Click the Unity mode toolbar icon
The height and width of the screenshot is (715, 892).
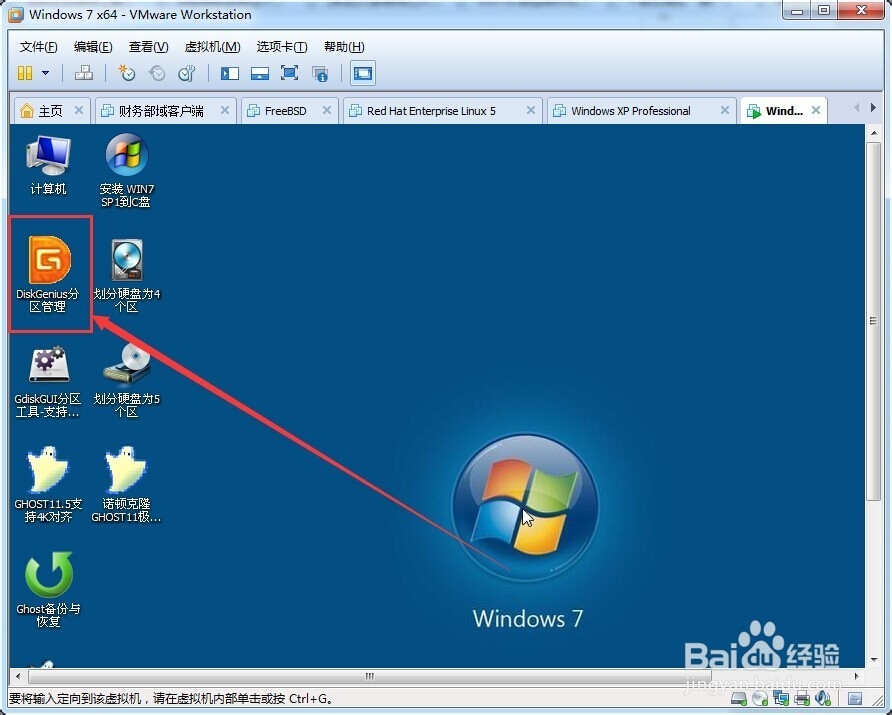click(x=320, y=73)
